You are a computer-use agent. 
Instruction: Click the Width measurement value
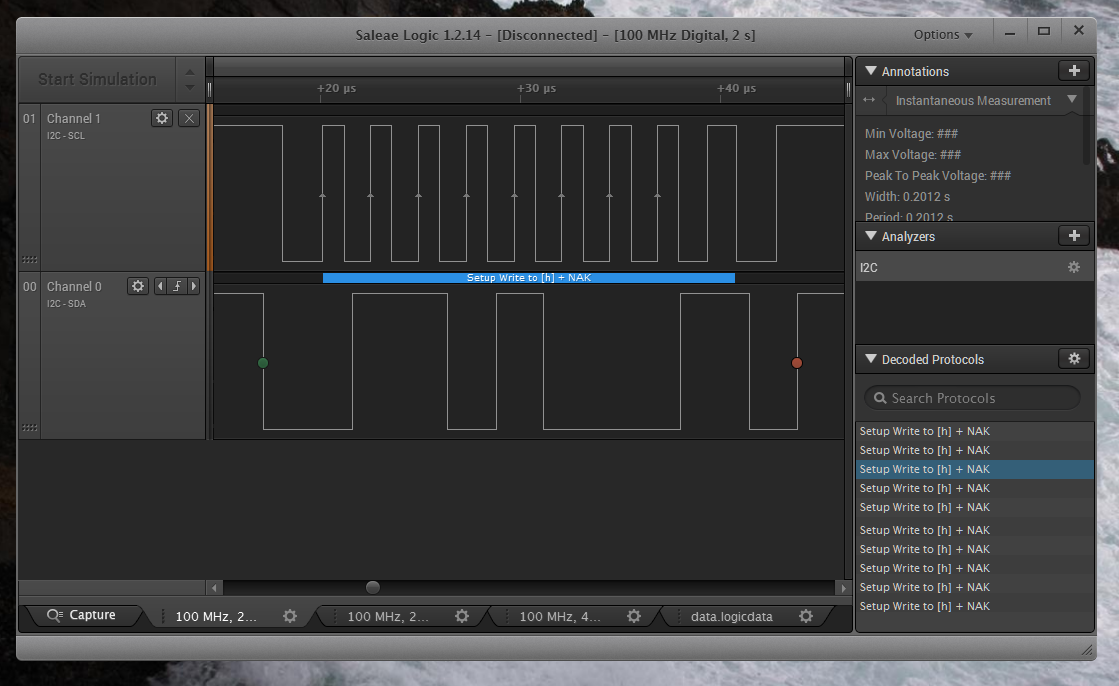coord(907,196)
